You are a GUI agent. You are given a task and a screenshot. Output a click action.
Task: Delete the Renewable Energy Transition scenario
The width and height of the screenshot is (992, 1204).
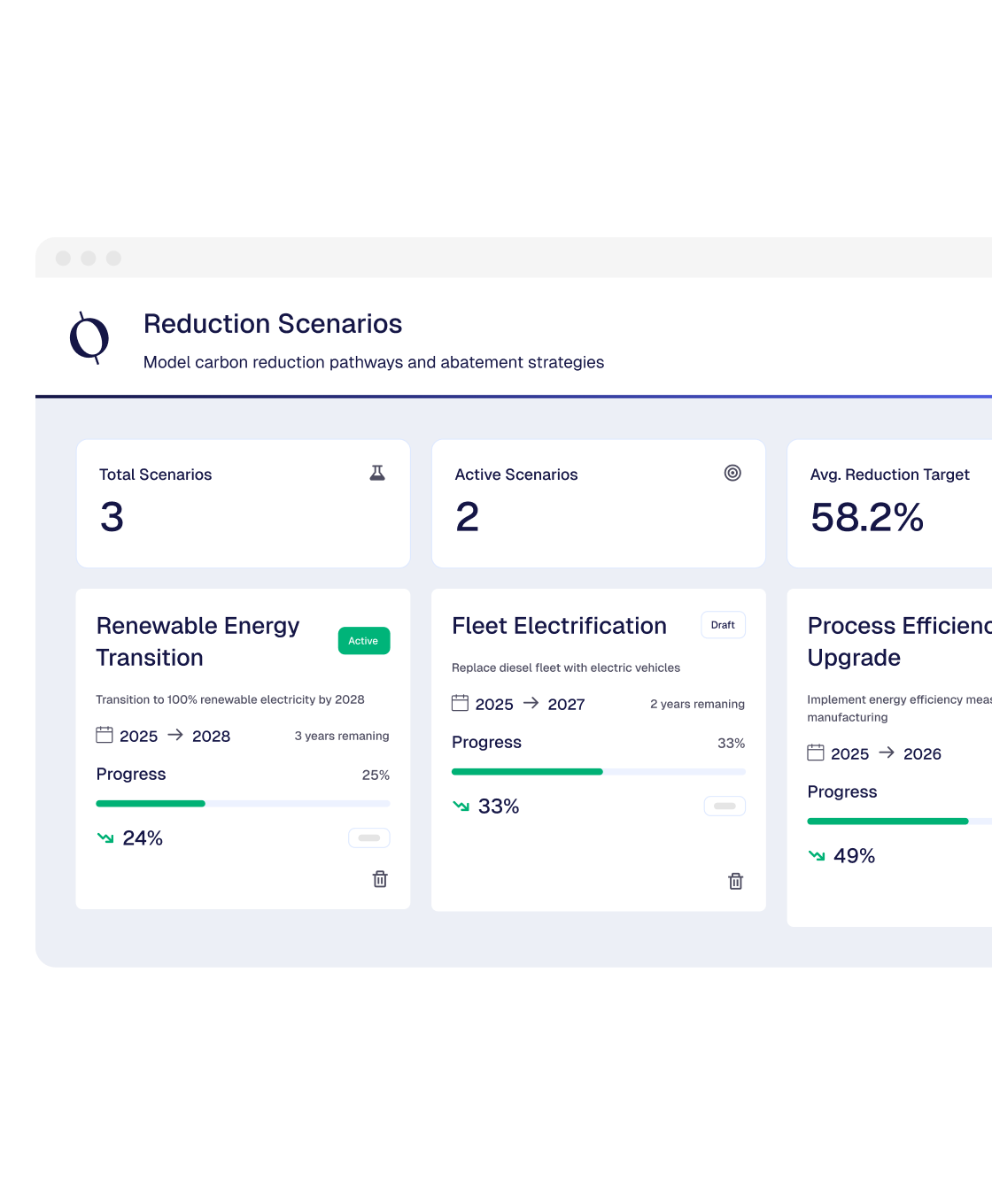tap(380, 879)
